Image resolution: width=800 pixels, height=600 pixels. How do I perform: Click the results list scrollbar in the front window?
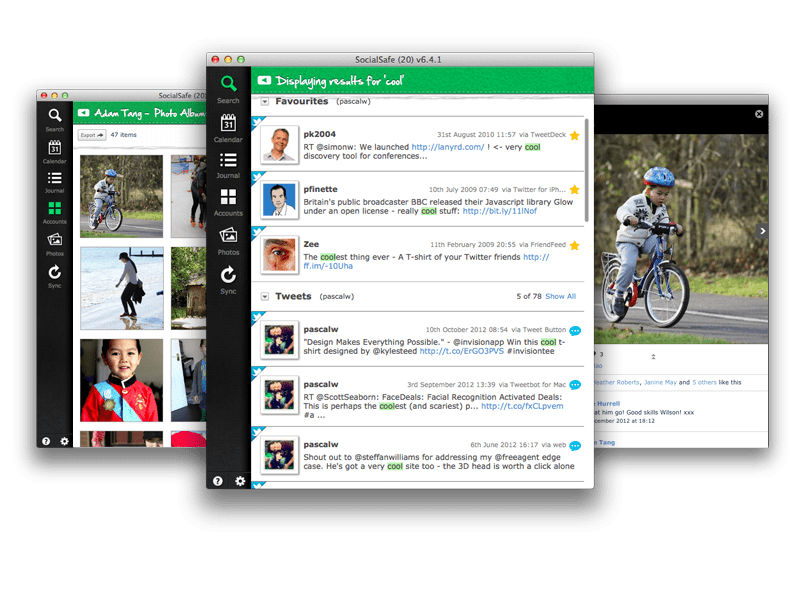point(587,170)
